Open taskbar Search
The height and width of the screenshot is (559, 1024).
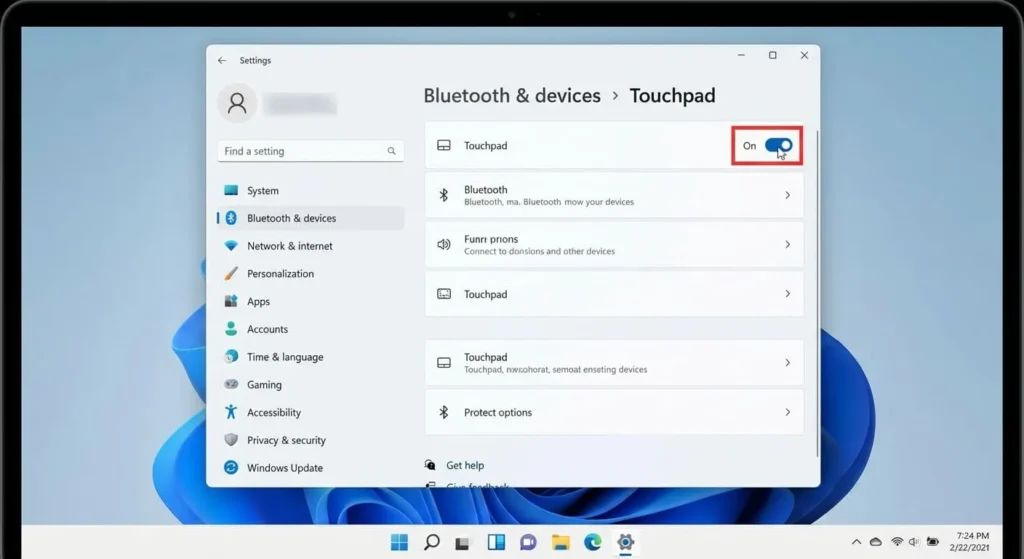coord(432,542)
